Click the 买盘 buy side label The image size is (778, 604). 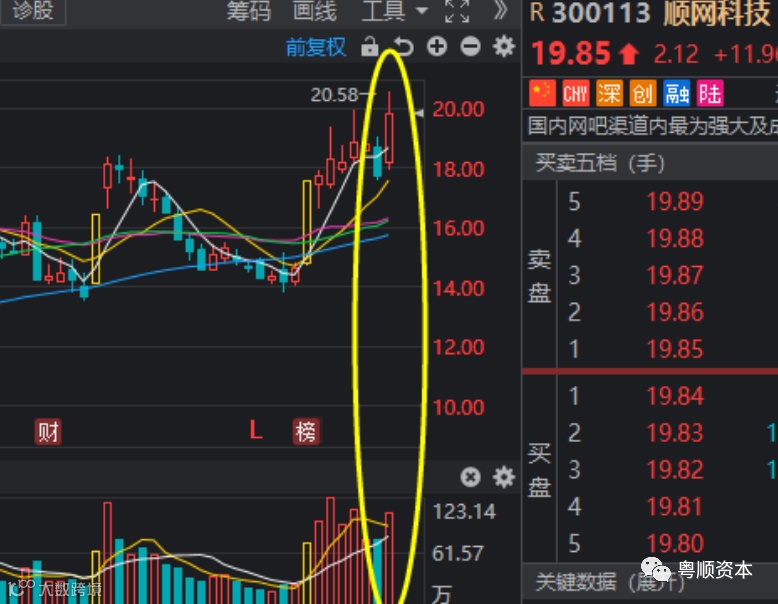[539, 471]
